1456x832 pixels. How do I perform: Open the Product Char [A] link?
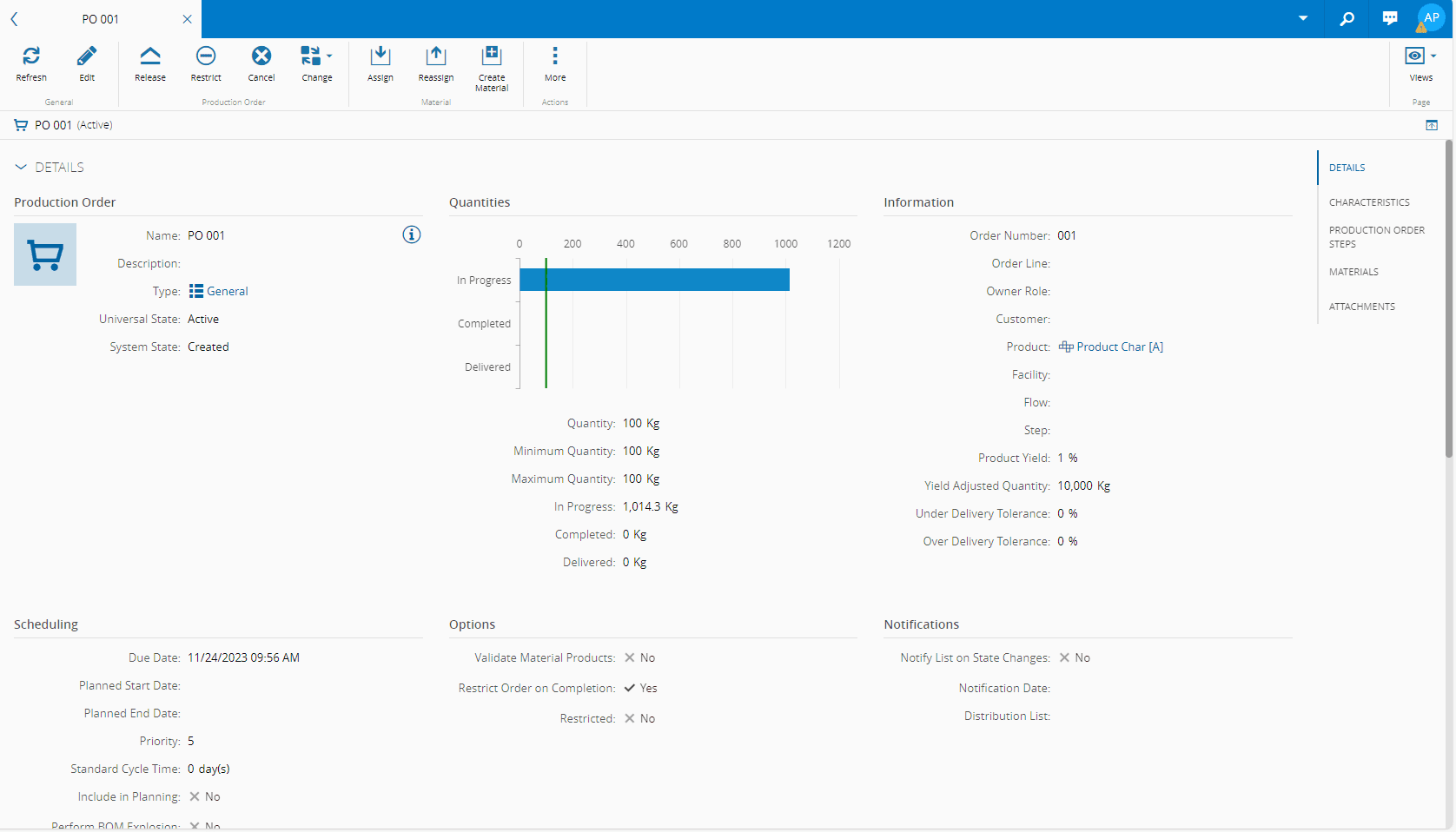pyautogui.click(x=1119, y=347)
